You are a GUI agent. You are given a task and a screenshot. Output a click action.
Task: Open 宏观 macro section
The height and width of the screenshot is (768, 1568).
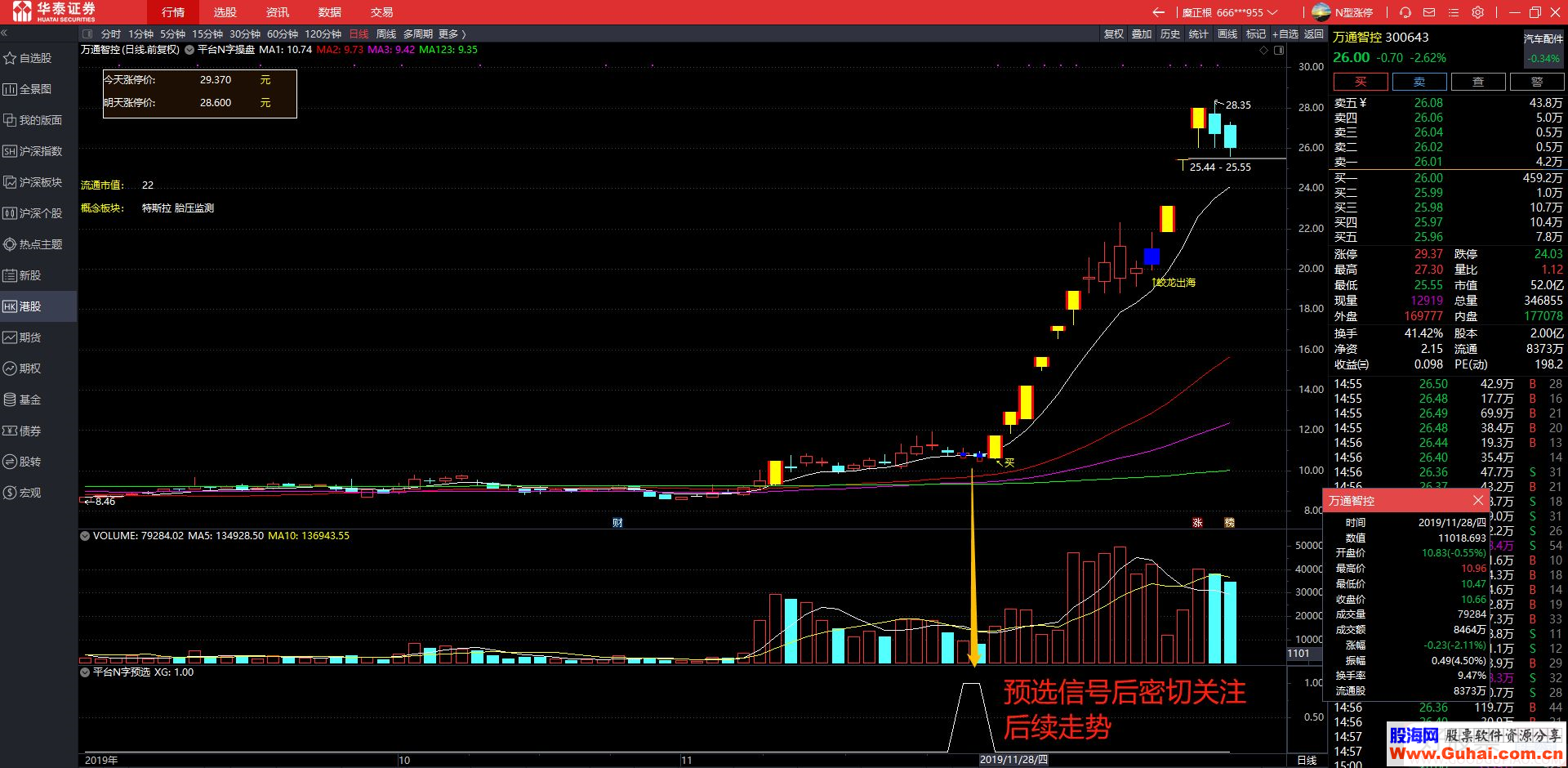pos(23,493)
